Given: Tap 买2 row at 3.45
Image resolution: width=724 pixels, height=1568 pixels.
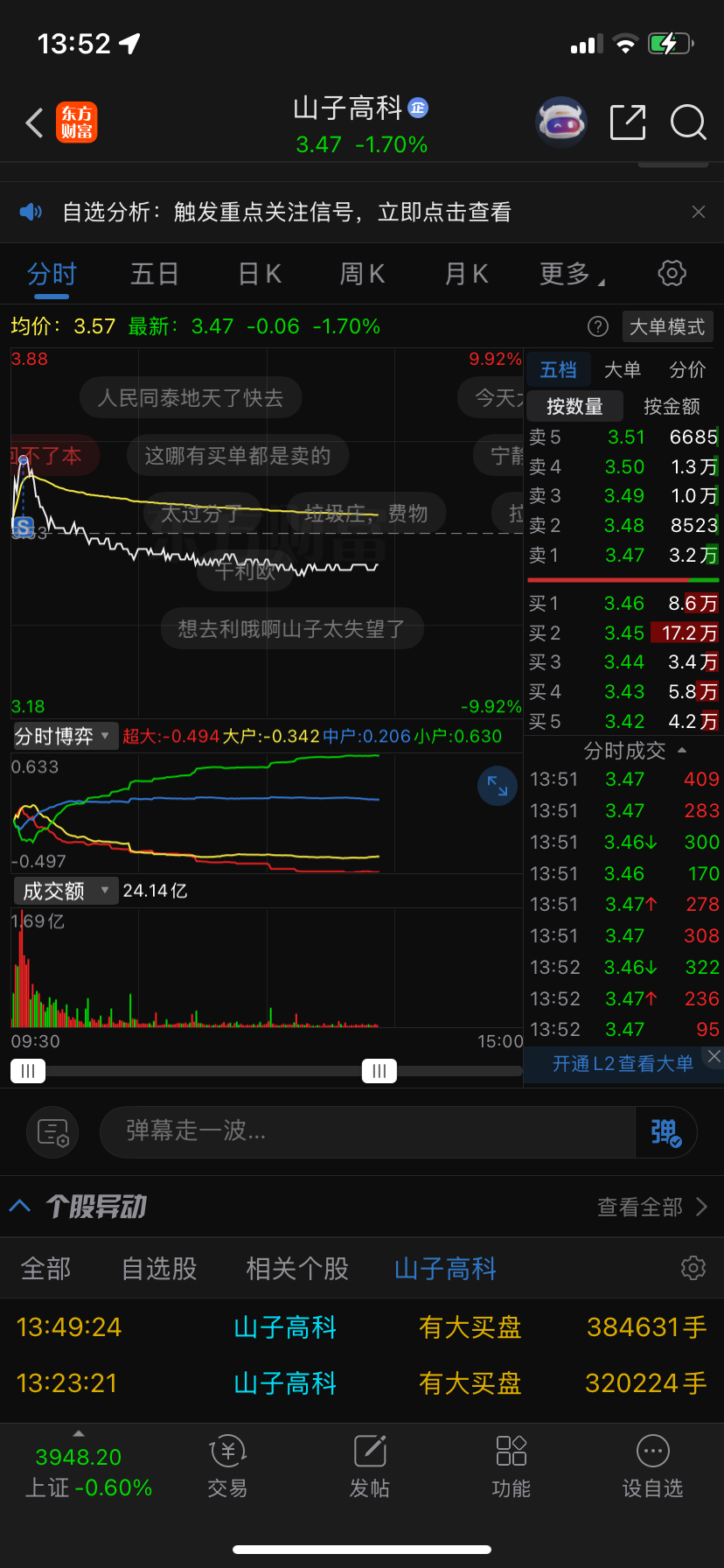Looking at the screenshot, I should (623, 633).
